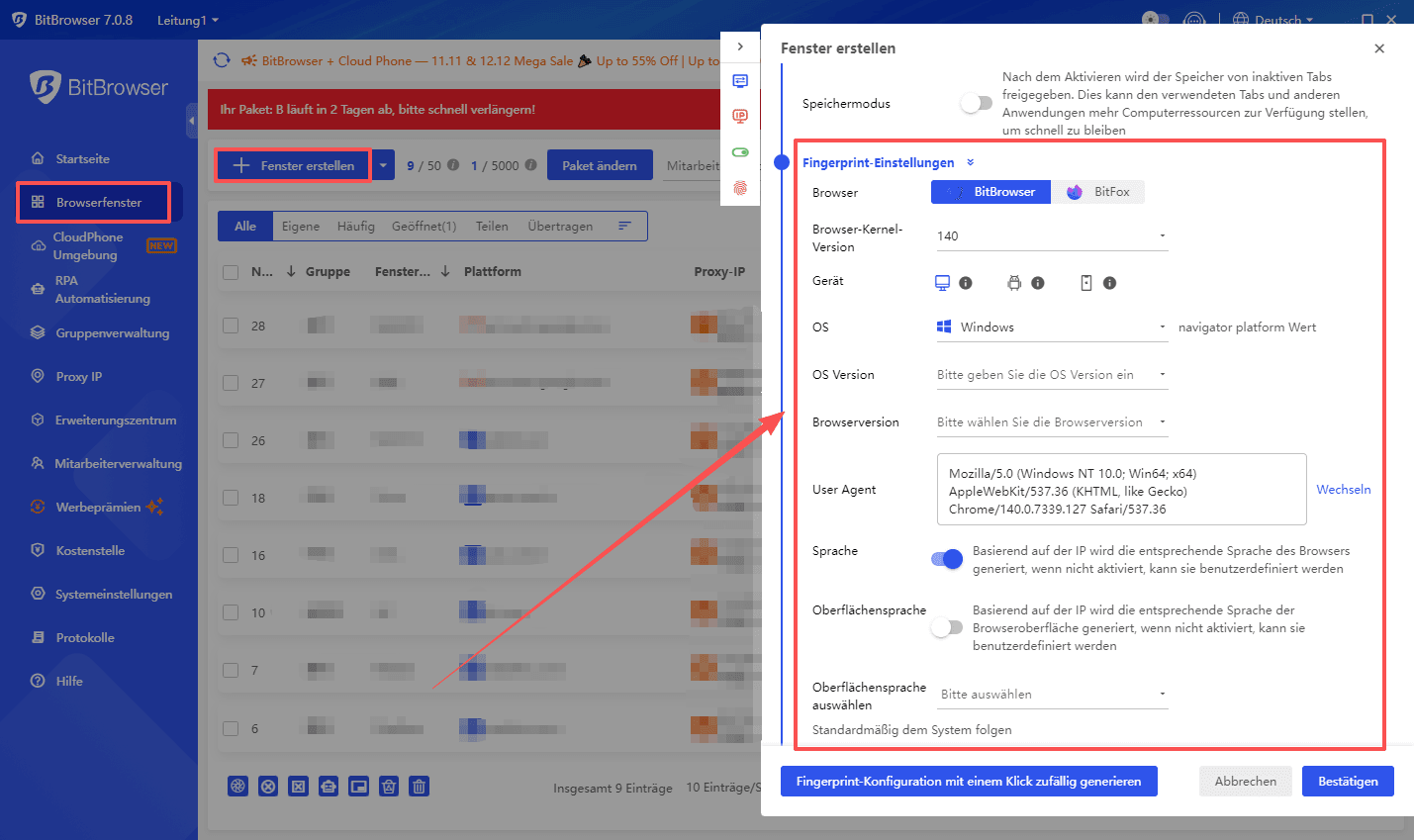
Task: Click the refresh icon beside the sale banner
Action: [222, 60]
